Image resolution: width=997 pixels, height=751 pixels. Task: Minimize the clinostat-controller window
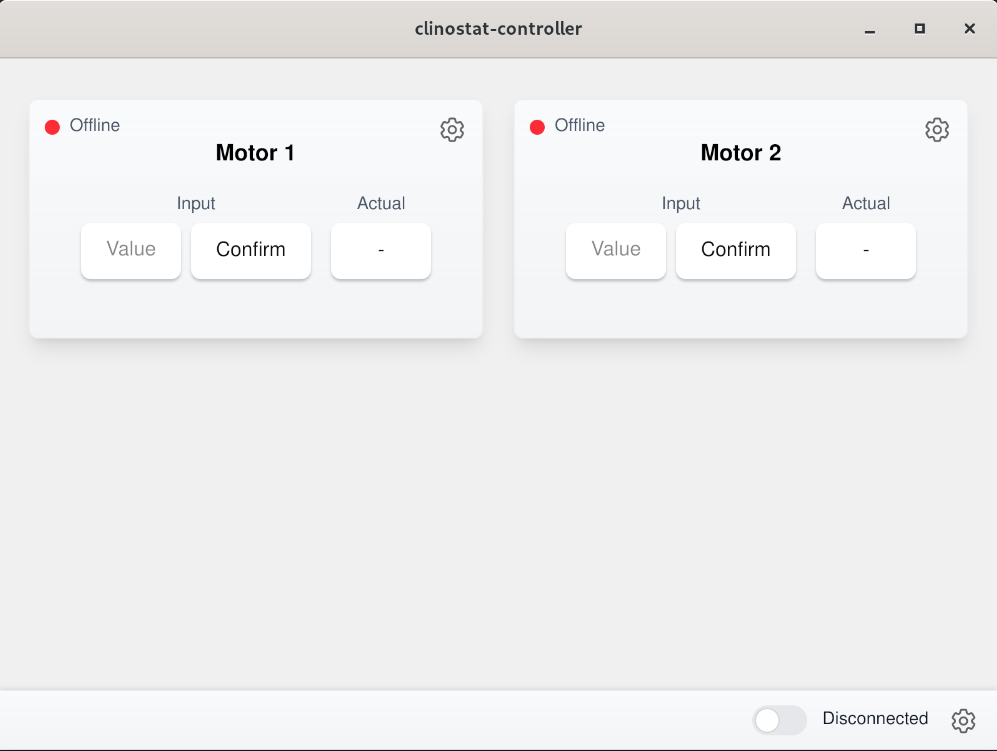pos(870,29)
